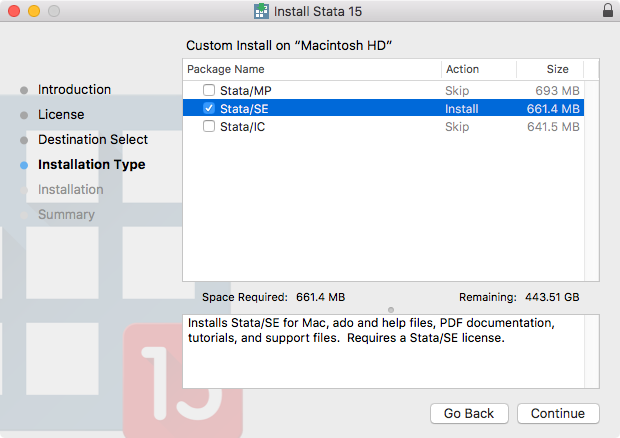Image resolution: width=620 pixels, height=438 pixels.
Task: Click the split handle dot above description
Action: tap(391, 310)
